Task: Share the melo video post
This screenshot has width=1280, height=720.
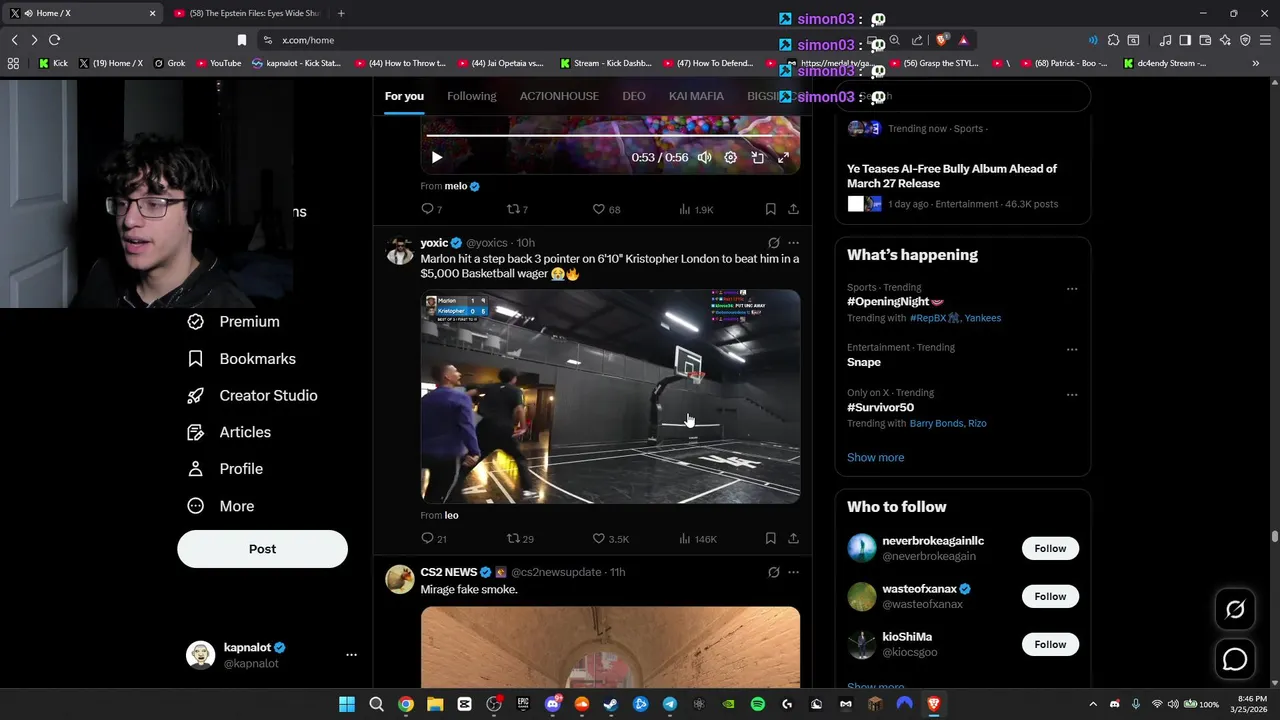Action: coord(793,209)
